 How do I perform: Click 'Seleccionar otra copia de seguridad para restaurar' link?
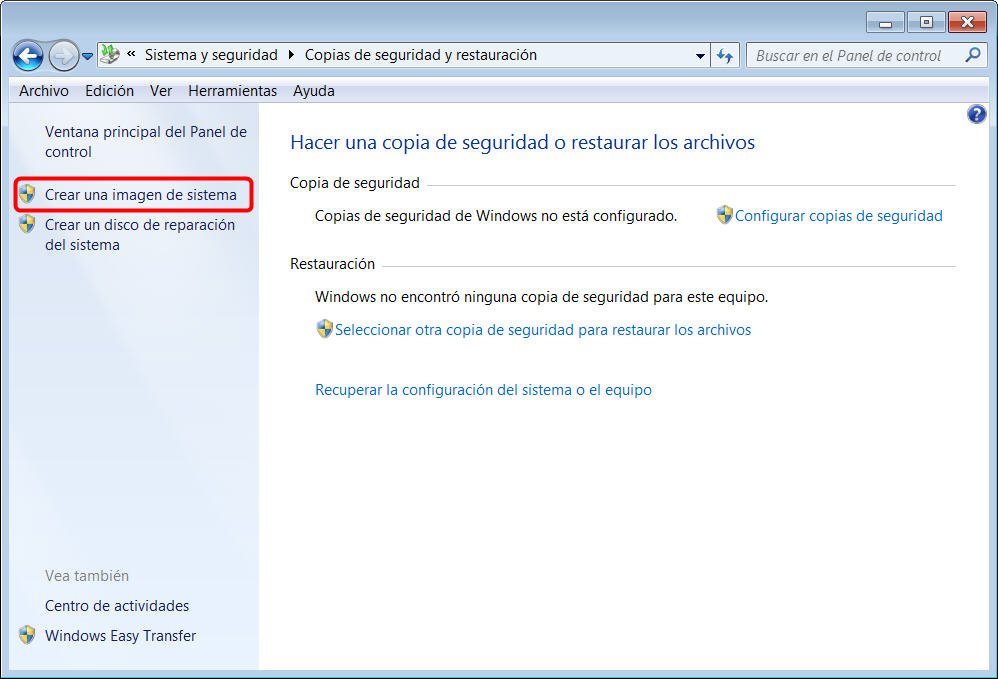(x=543, y=330)
